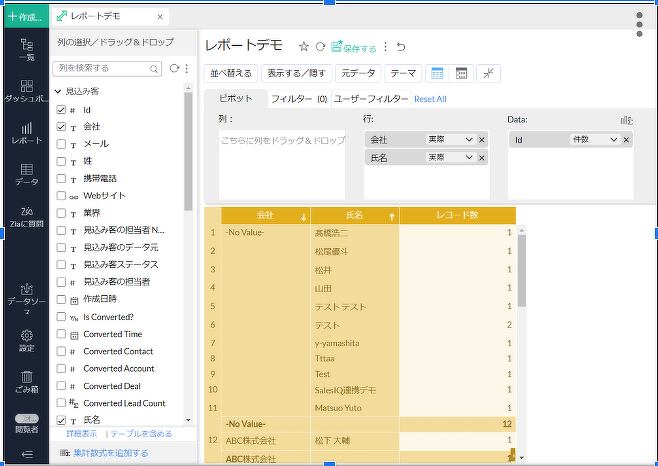Mark レポートデモ as favorite with star
The image size is (658, 466).
click(x=304, y=47)
